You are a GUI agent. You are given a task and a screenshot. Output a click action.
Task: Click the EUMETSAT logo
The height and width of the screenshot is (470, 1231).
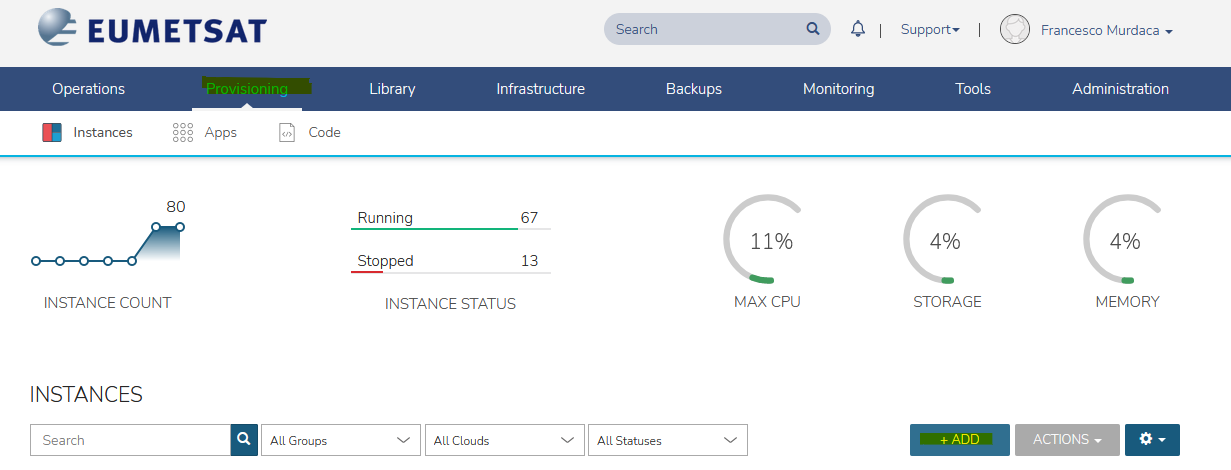(x=152, y=30)
